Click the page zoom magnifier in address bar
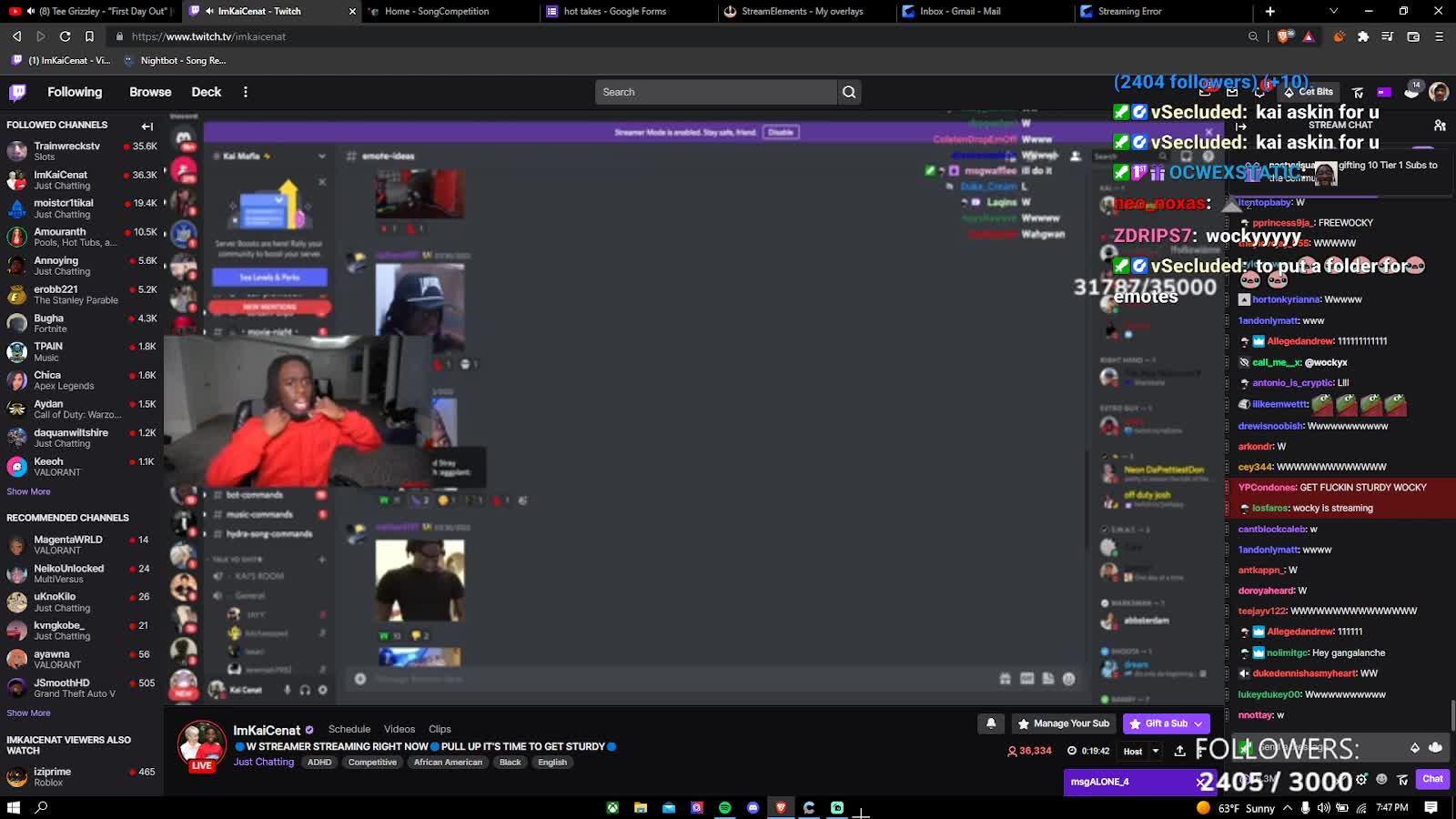The image size is (1456, 819). click(x=1253, y=36)
